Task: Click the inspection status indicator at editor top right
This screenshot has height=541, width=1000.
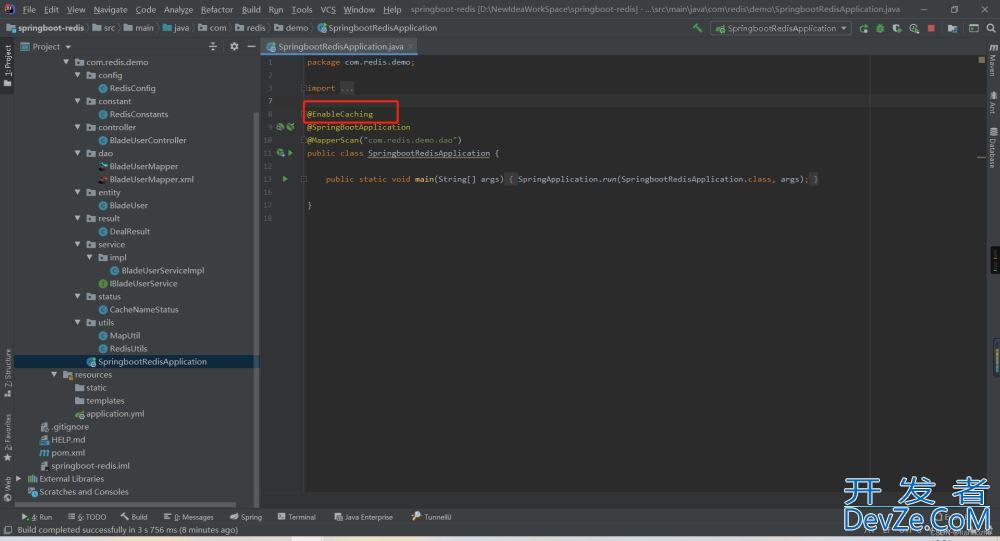Action: pos(982,60)
